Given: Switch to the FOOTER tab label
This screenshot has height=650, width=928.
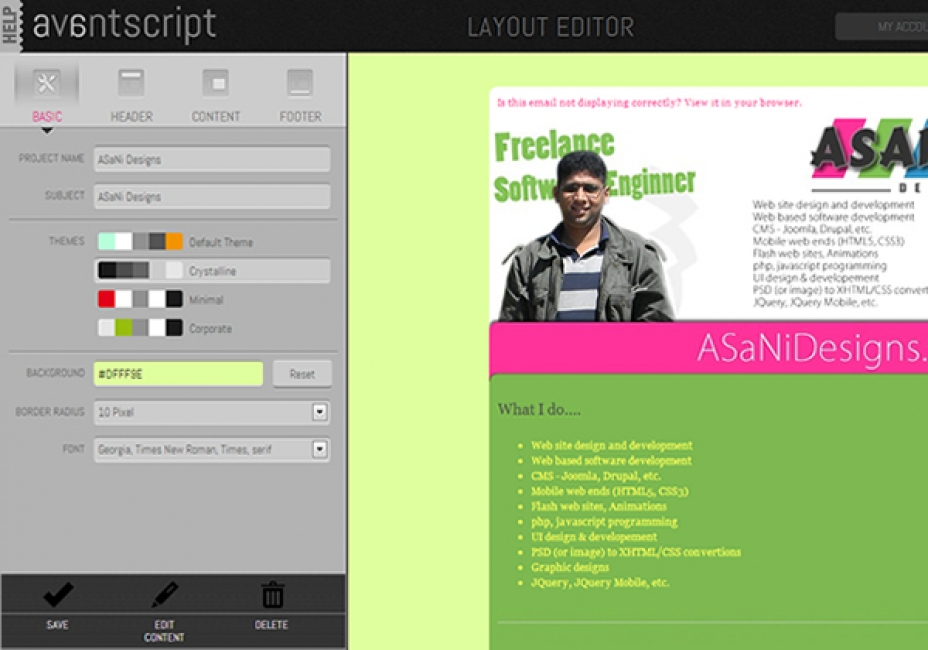Looking at the screenshot, I should tap(301, 117).
